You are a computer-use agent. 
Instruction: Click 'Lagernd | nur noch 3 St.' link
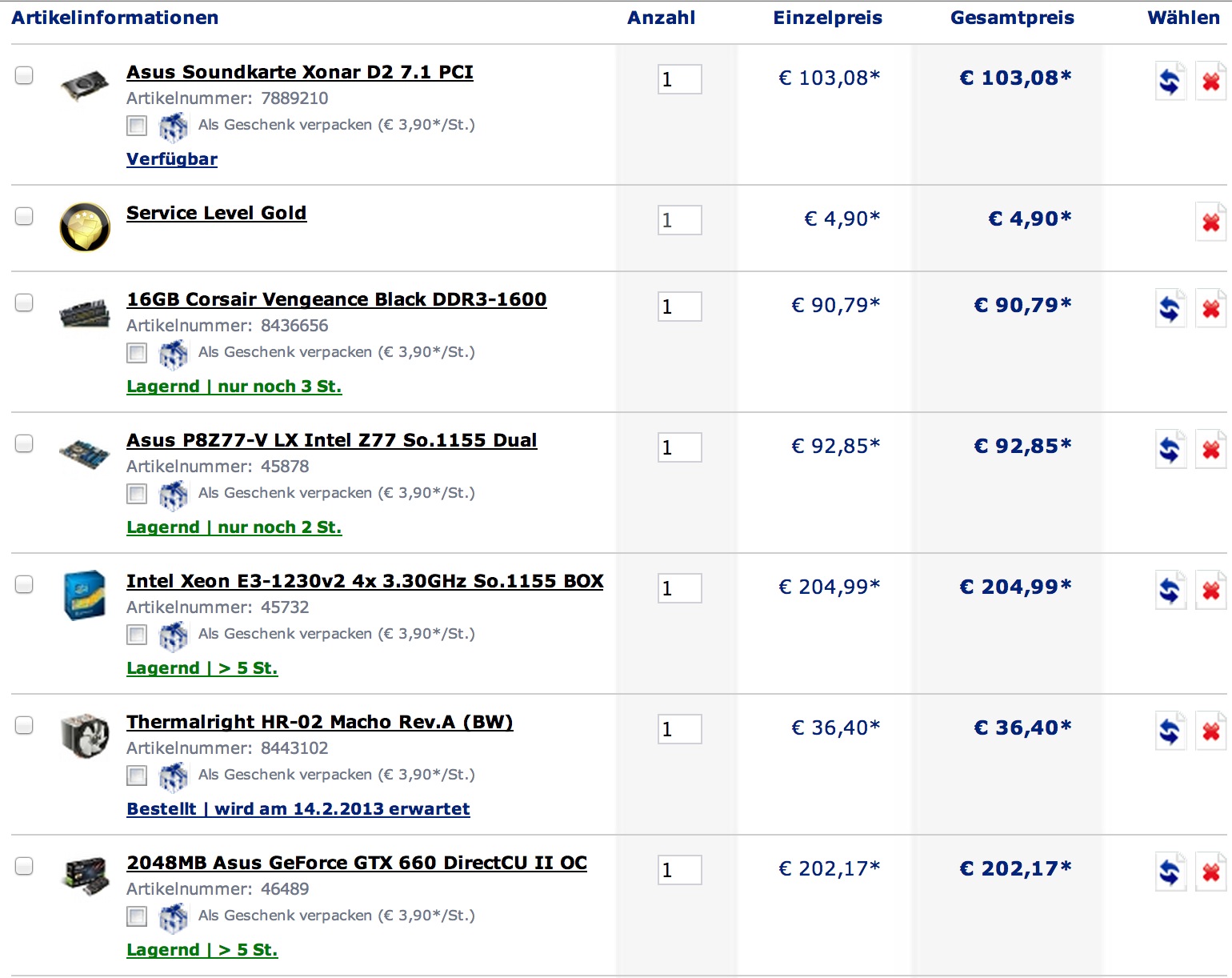tap(234, 387)
